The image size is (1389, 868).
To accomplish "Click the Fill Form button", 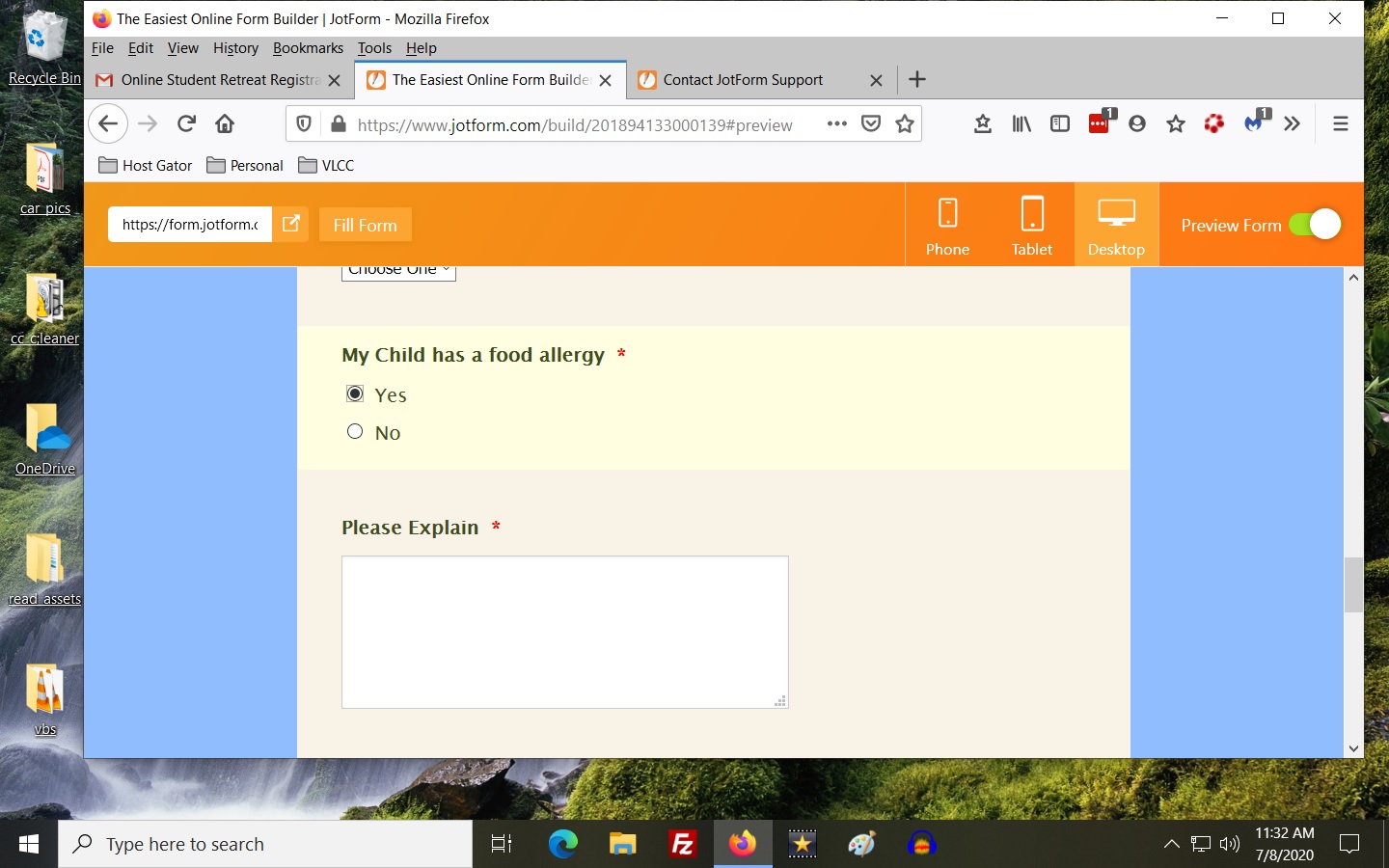I will click(x=365, y=225).
